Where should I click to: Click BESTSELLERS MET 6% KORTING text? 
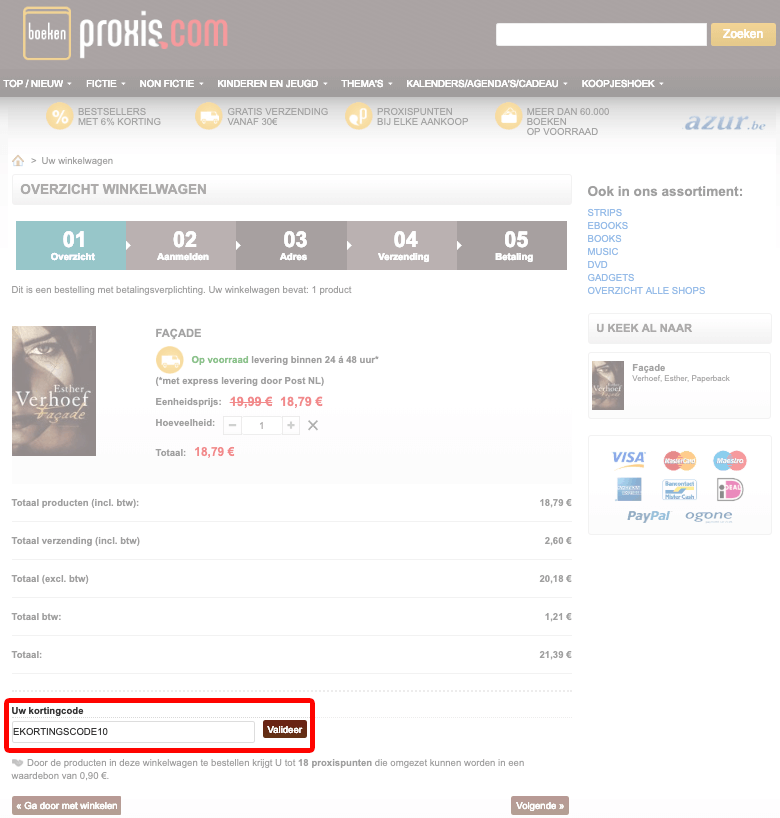click(119, 116)
